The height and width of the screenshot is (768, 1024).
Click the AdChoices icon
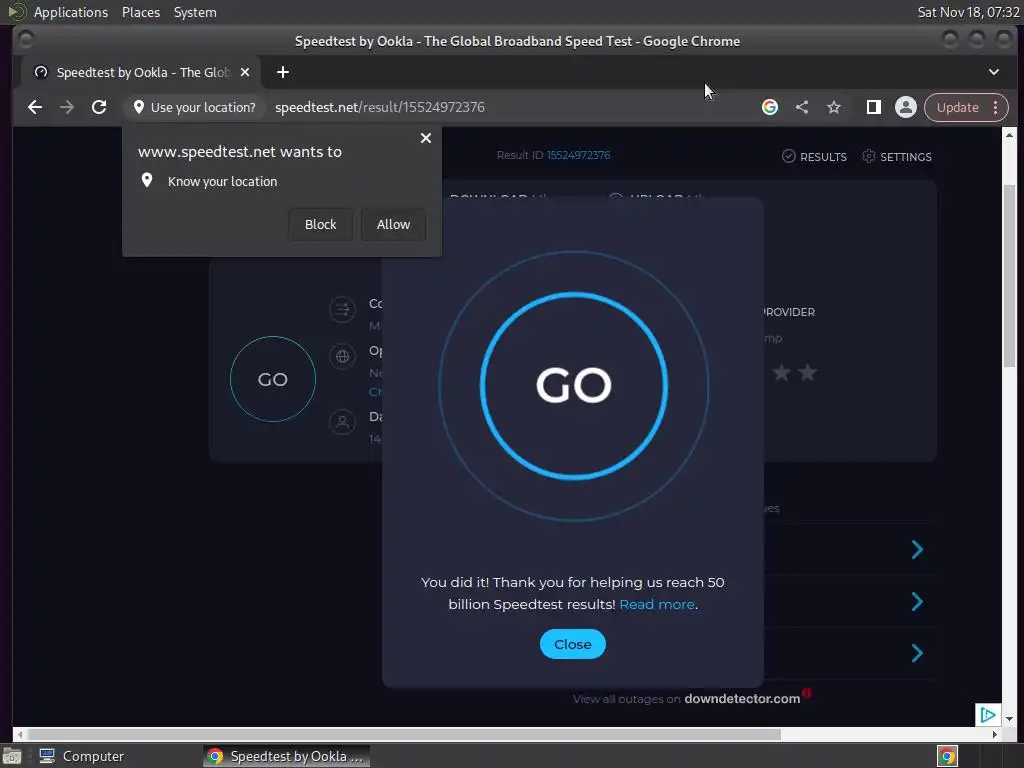click(987, 714)
